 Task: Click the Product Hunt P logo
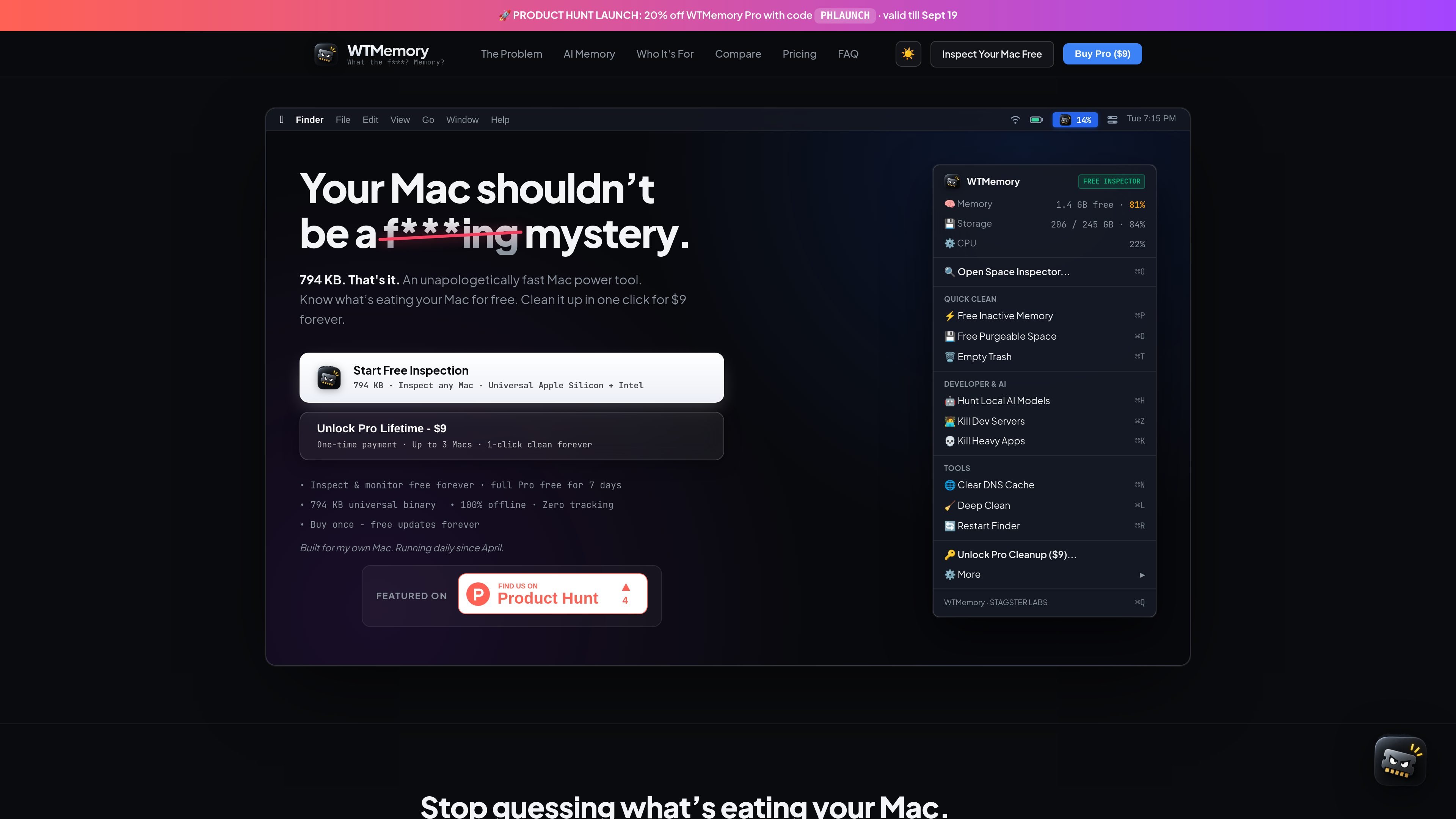coord(478,594)
